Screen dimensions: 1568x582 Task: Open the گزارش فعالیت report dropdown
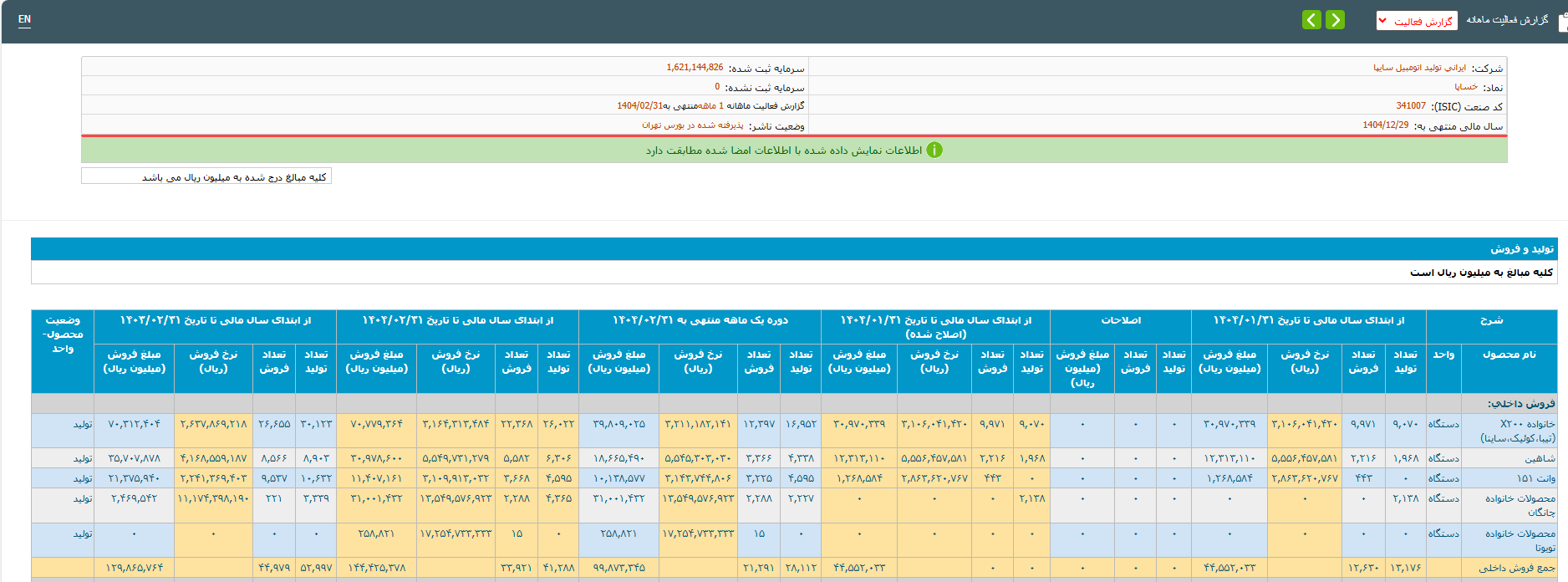1417,21
